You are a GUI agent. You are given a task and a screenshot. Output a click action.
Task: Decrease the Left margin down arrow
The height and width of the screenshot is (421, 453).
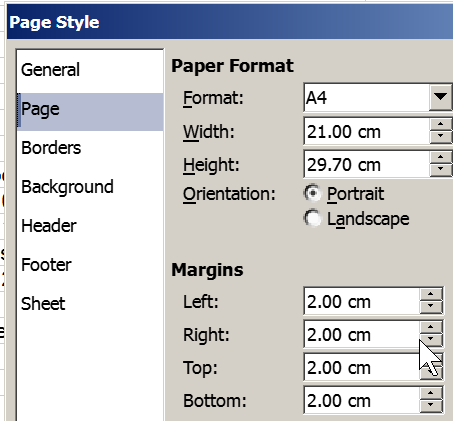tap(431, 306)
